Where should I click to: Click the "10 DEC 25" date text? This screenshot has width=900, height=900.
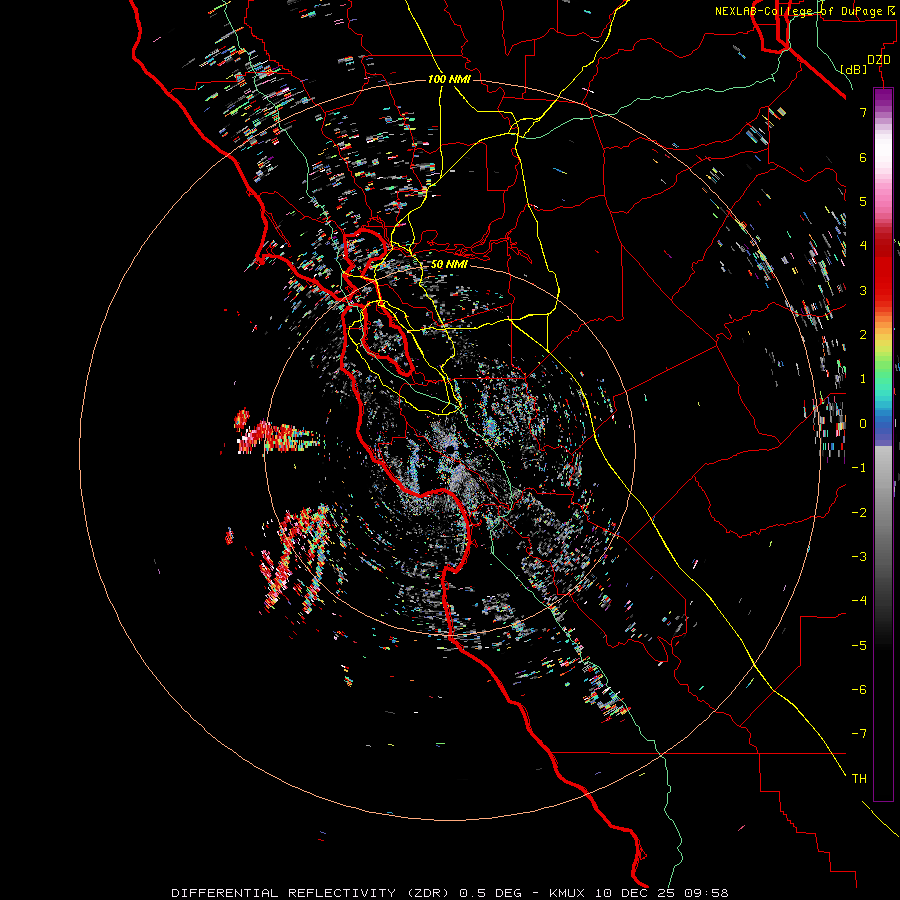point(634,893)
